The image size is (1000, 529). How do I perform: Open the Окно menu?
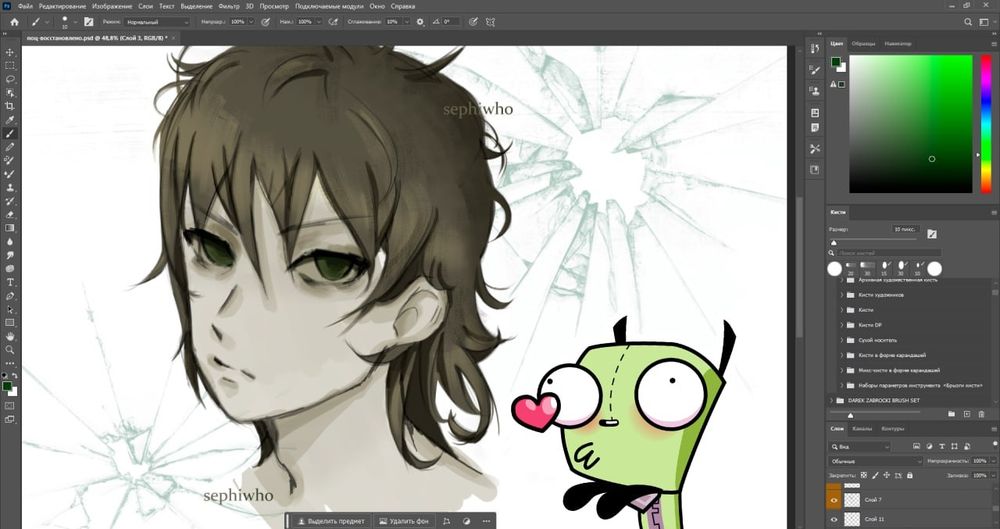tap(377, 6)
